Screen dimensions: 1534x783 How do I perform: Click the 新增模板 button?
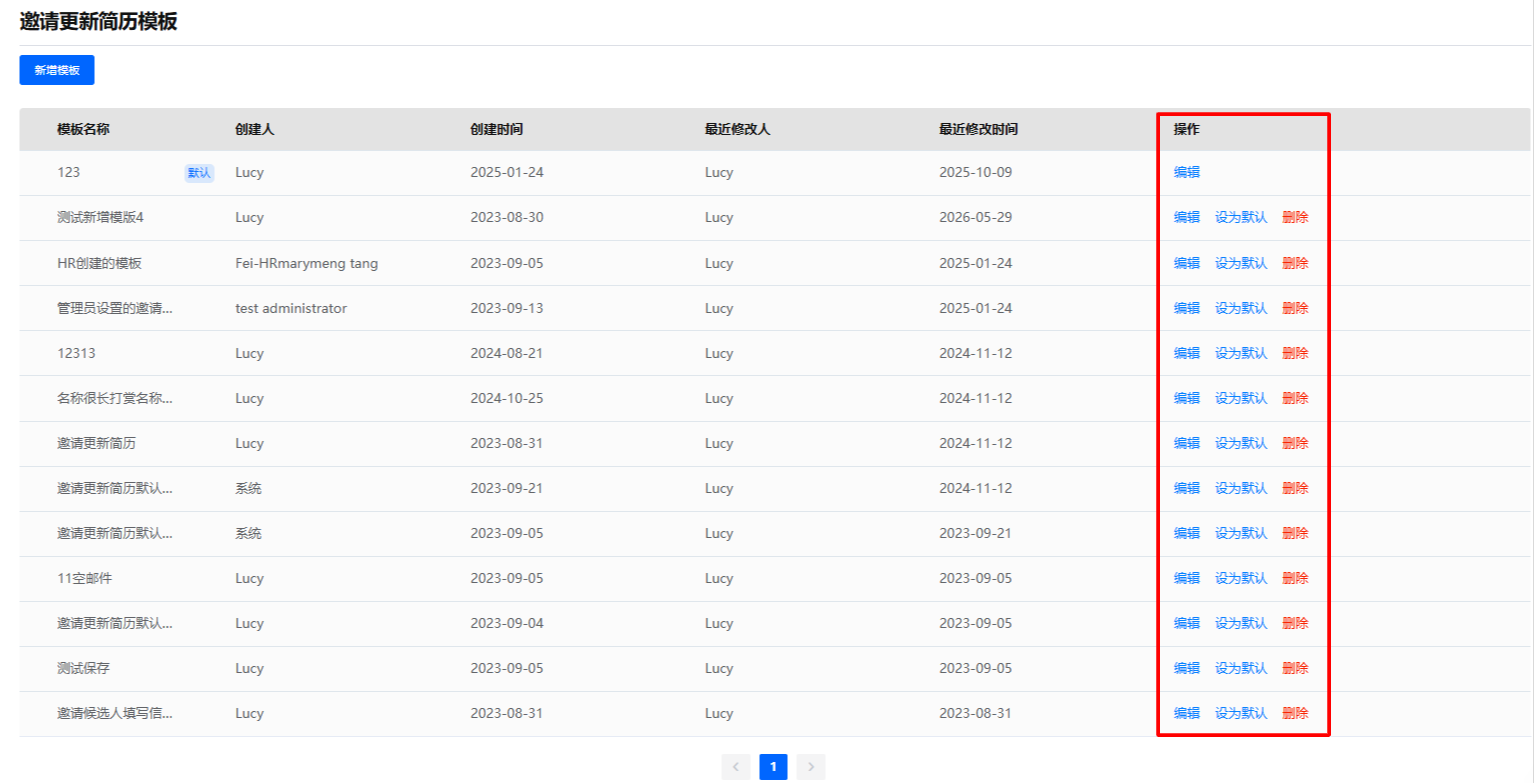[x=57, y=70]
